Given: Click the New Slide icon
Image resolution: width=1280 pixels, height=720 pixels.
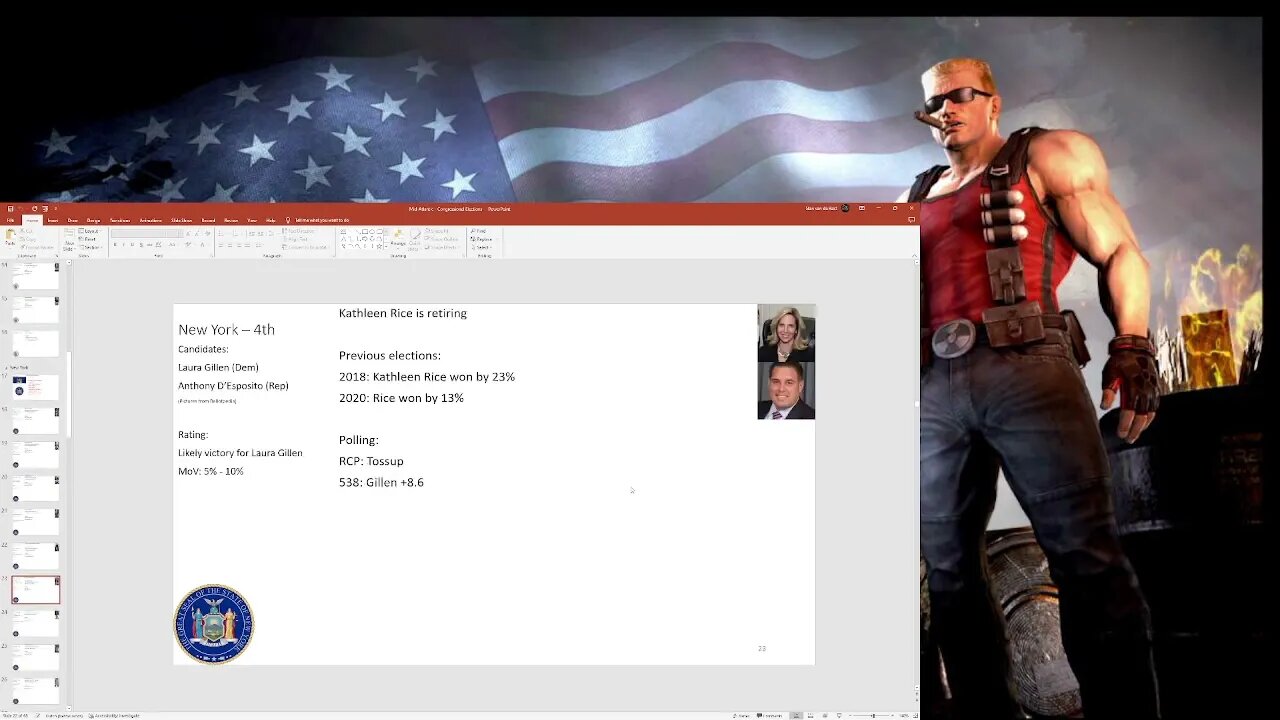Looking at the screenshot, I should pos(68,235).
